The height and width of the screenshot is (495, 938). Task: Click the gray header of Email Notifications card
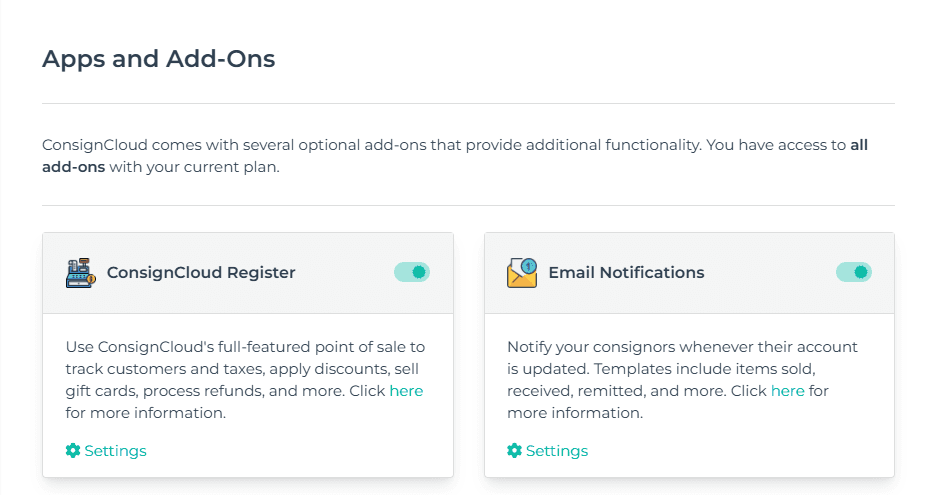pyautogui.click(x=689, y=273)
